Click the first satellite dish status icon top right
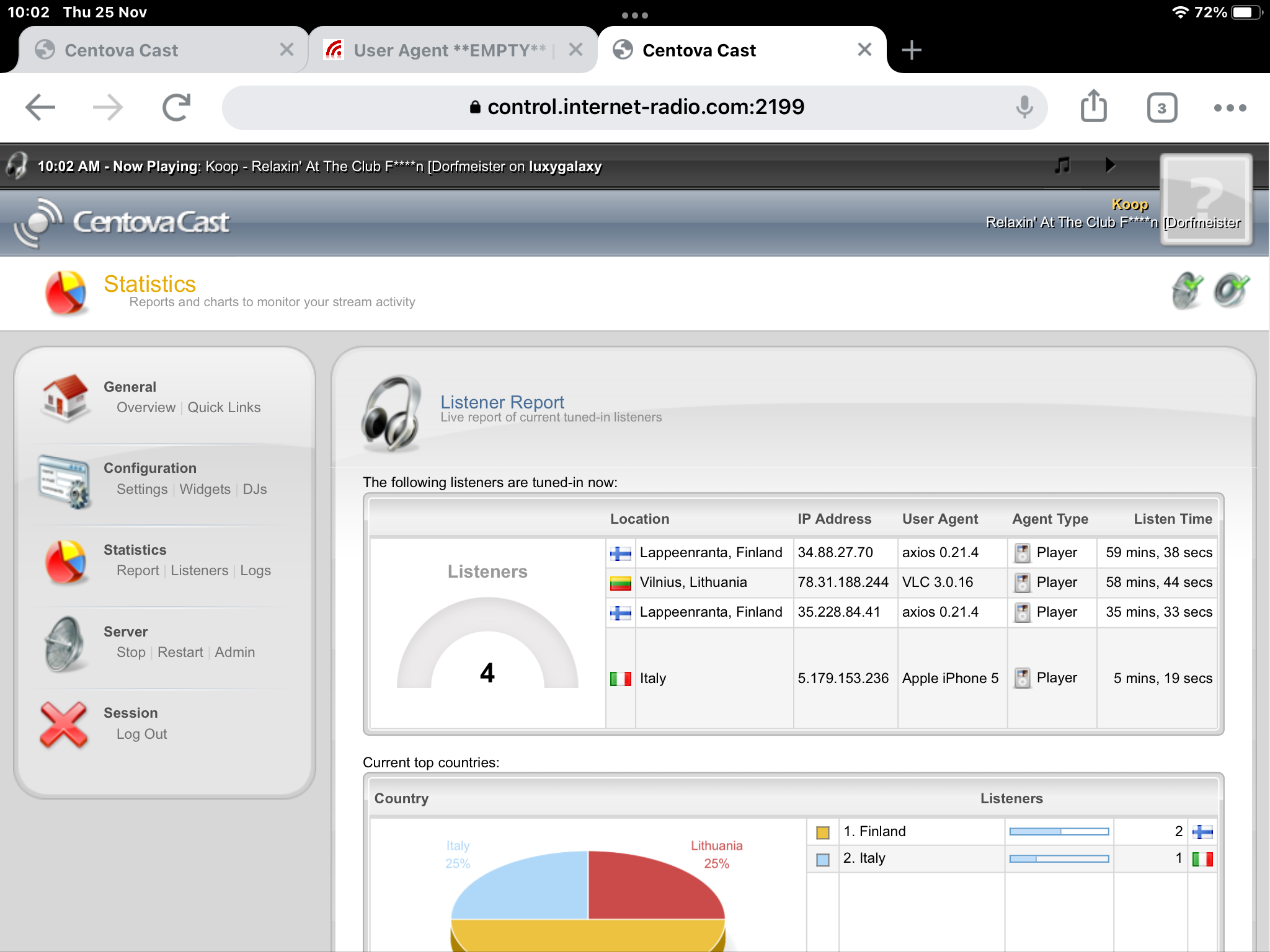The width and height of the screenshot is (1270, 952). (1187, 290)
